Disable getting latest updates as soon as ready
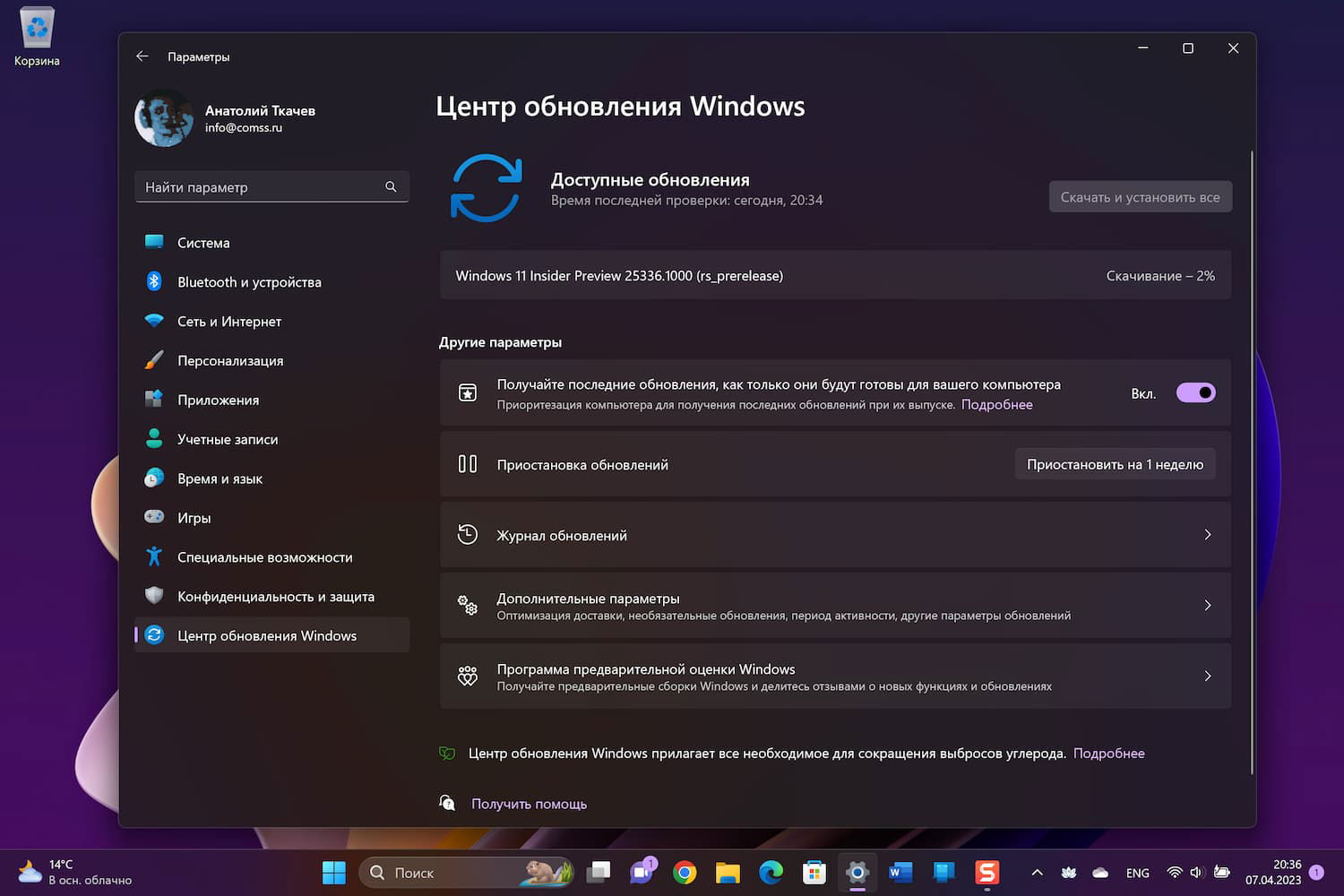The width and height of the screenshot is (1344, 896). (x=1196, y=392)
